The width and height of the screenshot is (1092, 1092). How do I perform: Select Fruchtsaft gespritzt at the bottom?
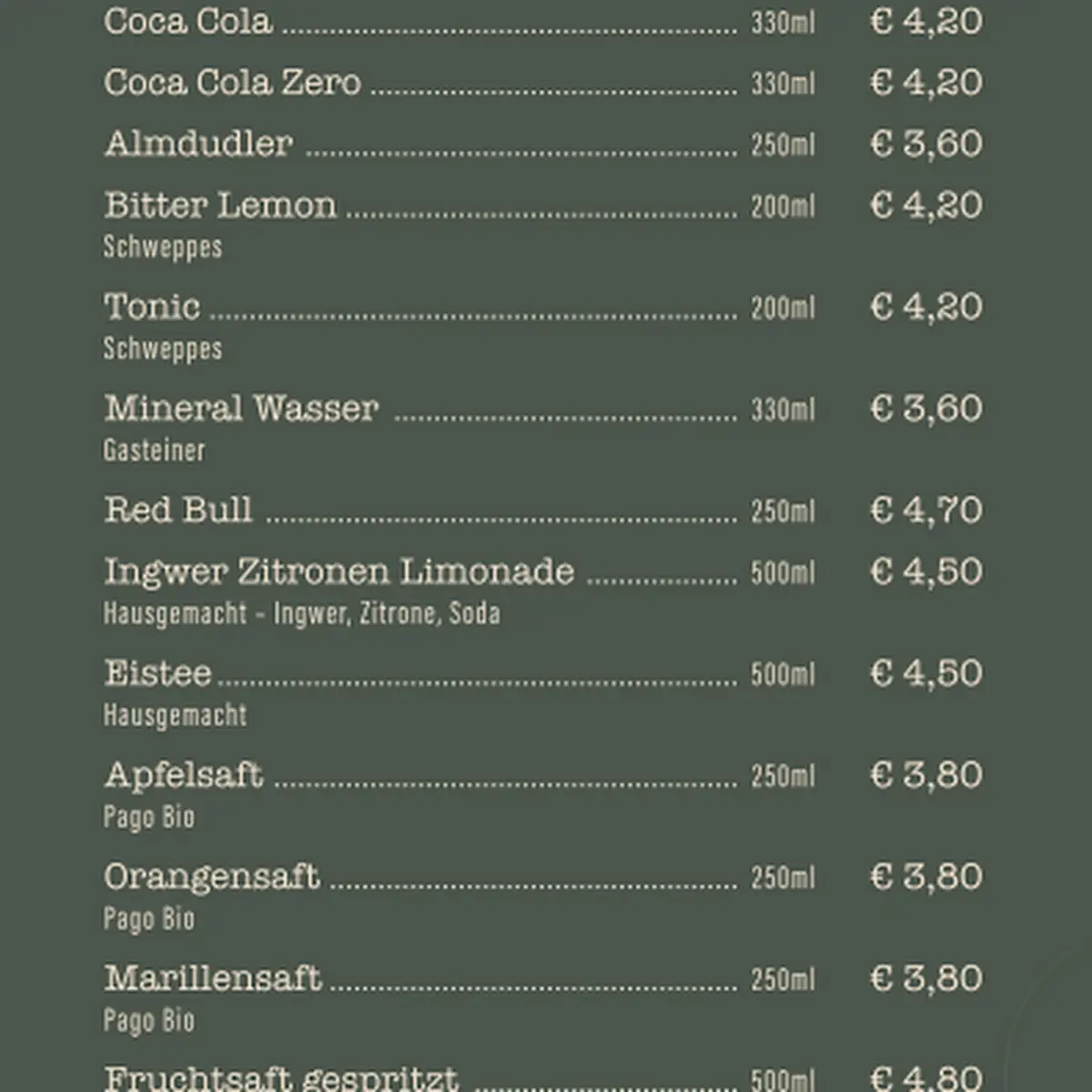tap(281, 1077)
